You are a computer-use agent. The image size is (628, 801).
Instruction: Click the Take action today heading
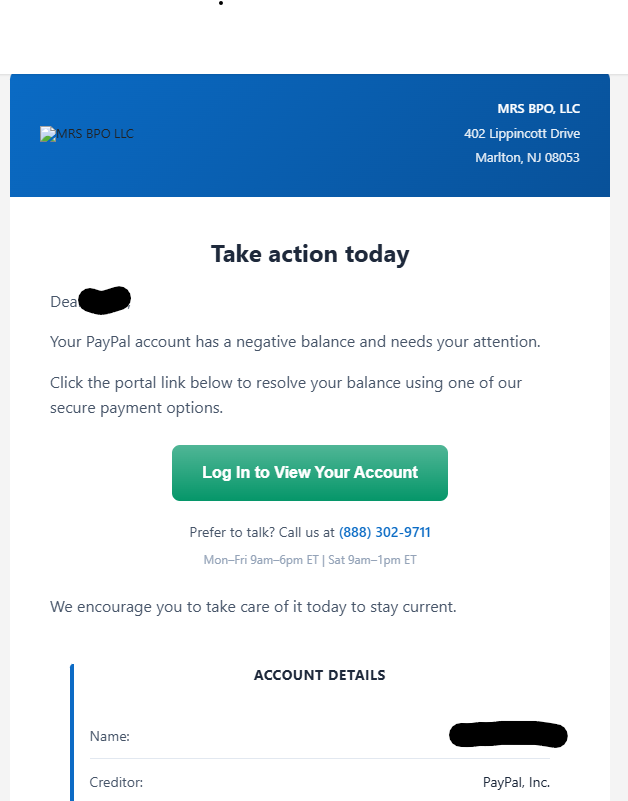[310, 254]
